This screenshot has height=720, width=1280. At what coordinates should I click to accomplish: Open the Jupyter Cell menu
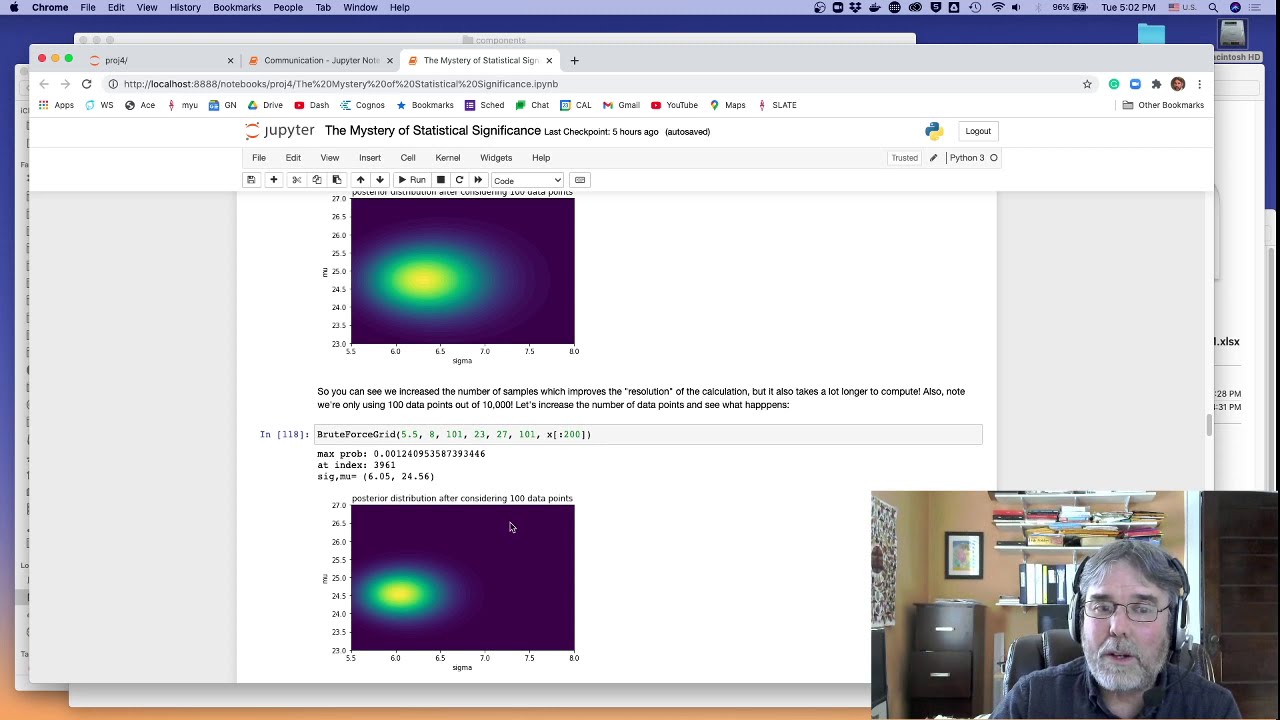click(408, 158)
